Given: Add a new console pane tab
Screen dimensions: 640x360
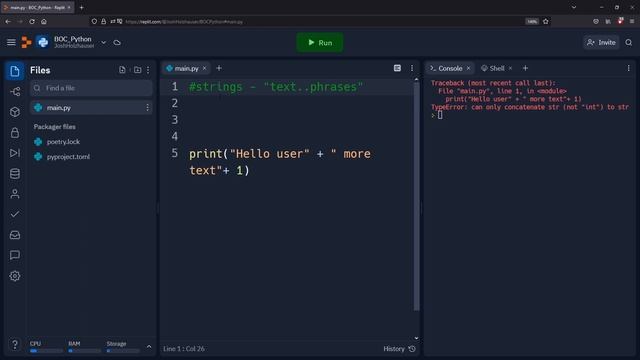Looking at the screenshot, I should (x=525, y=68).
